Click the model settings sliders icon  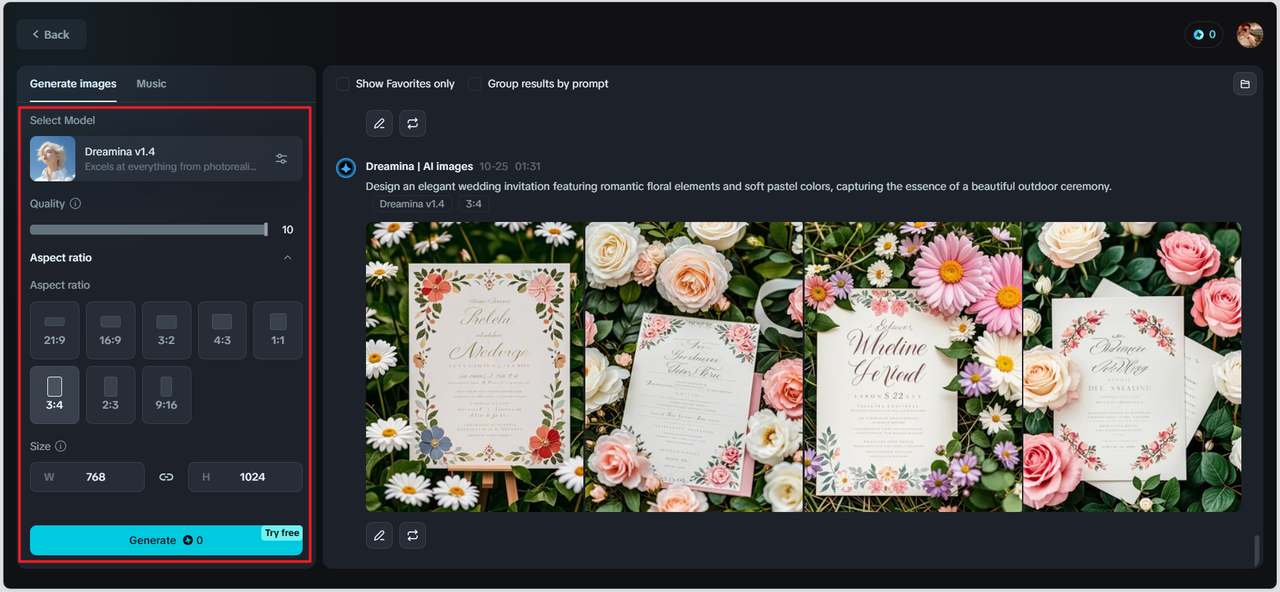[281, 159]
